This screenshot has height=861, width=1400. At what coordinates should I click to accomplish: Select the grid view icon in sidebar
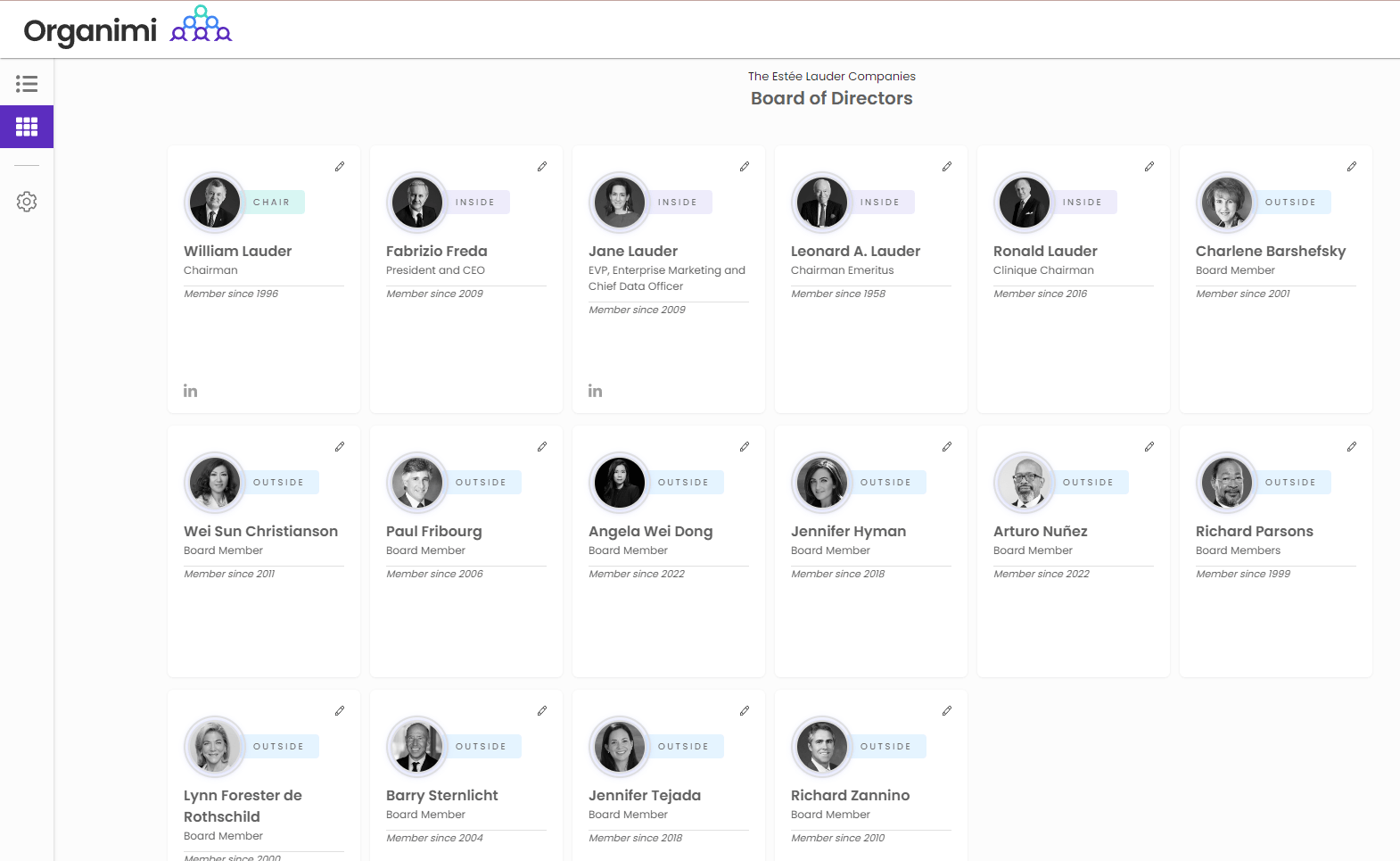pos(27,127)
